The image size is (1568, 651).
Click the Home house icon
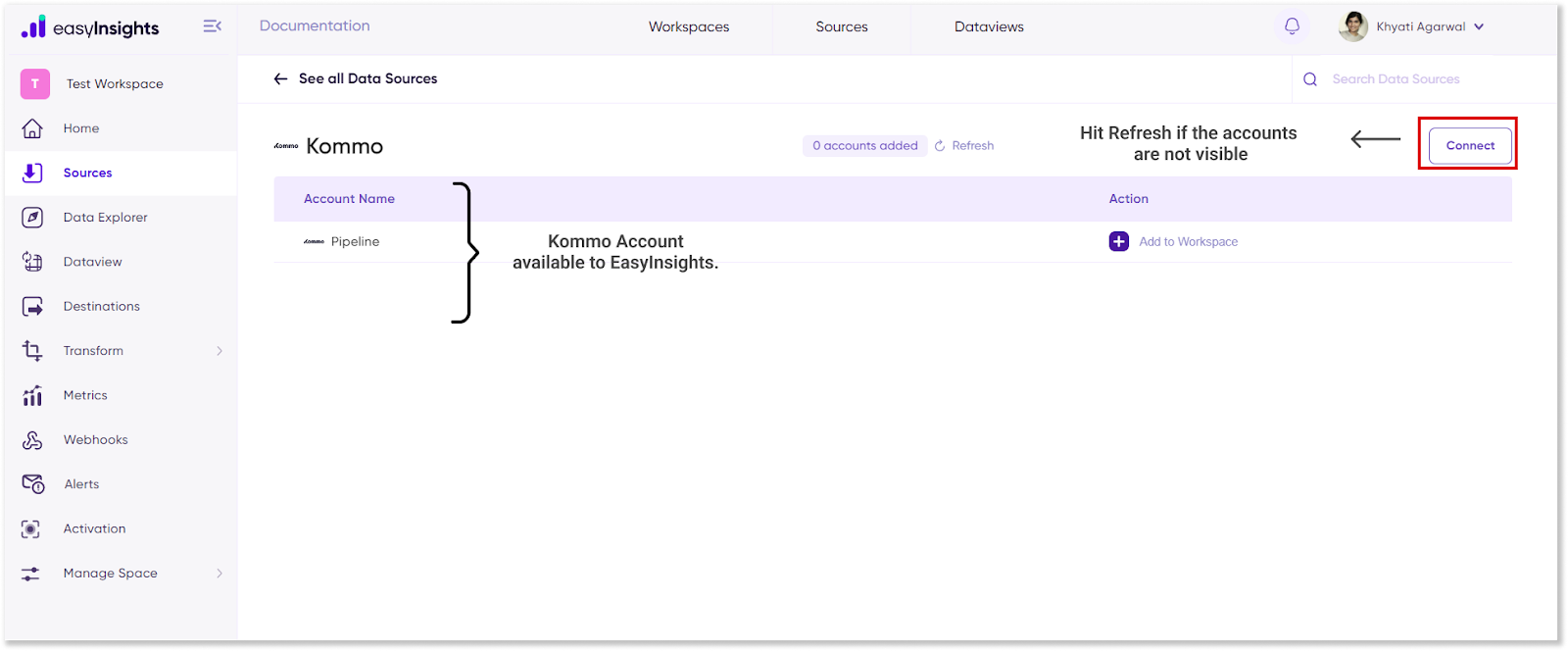click(32, 128)
